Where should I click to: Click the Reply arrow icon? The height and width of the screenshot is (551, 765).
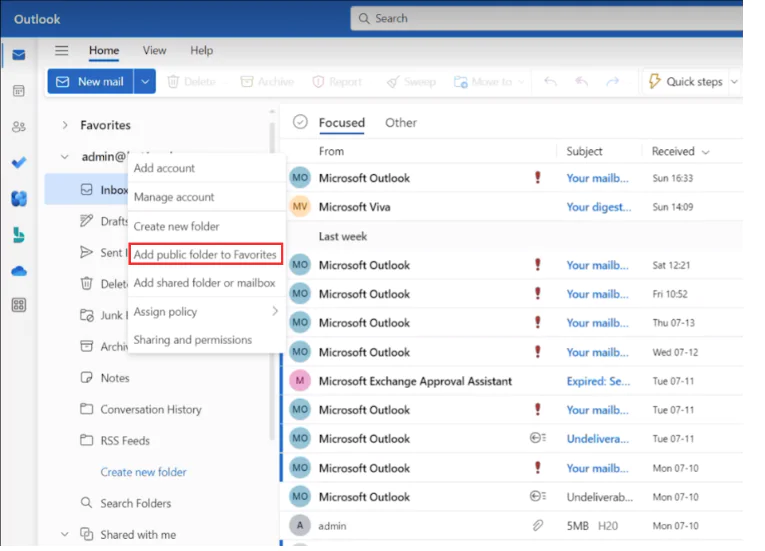pos(550,81)
